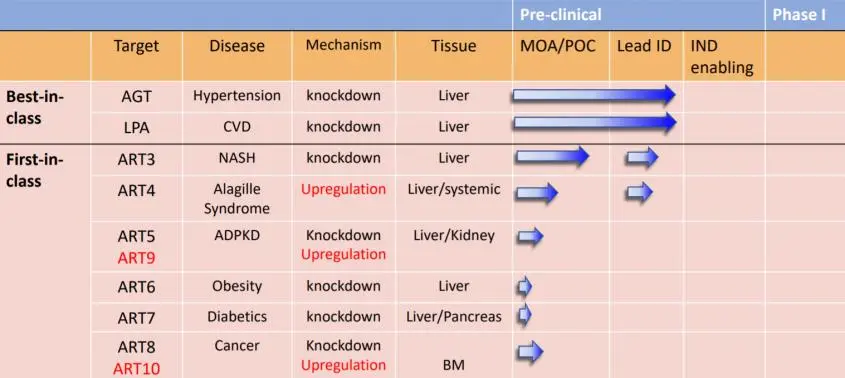Click the AGT progress arrow

click(x=594, y=95)
